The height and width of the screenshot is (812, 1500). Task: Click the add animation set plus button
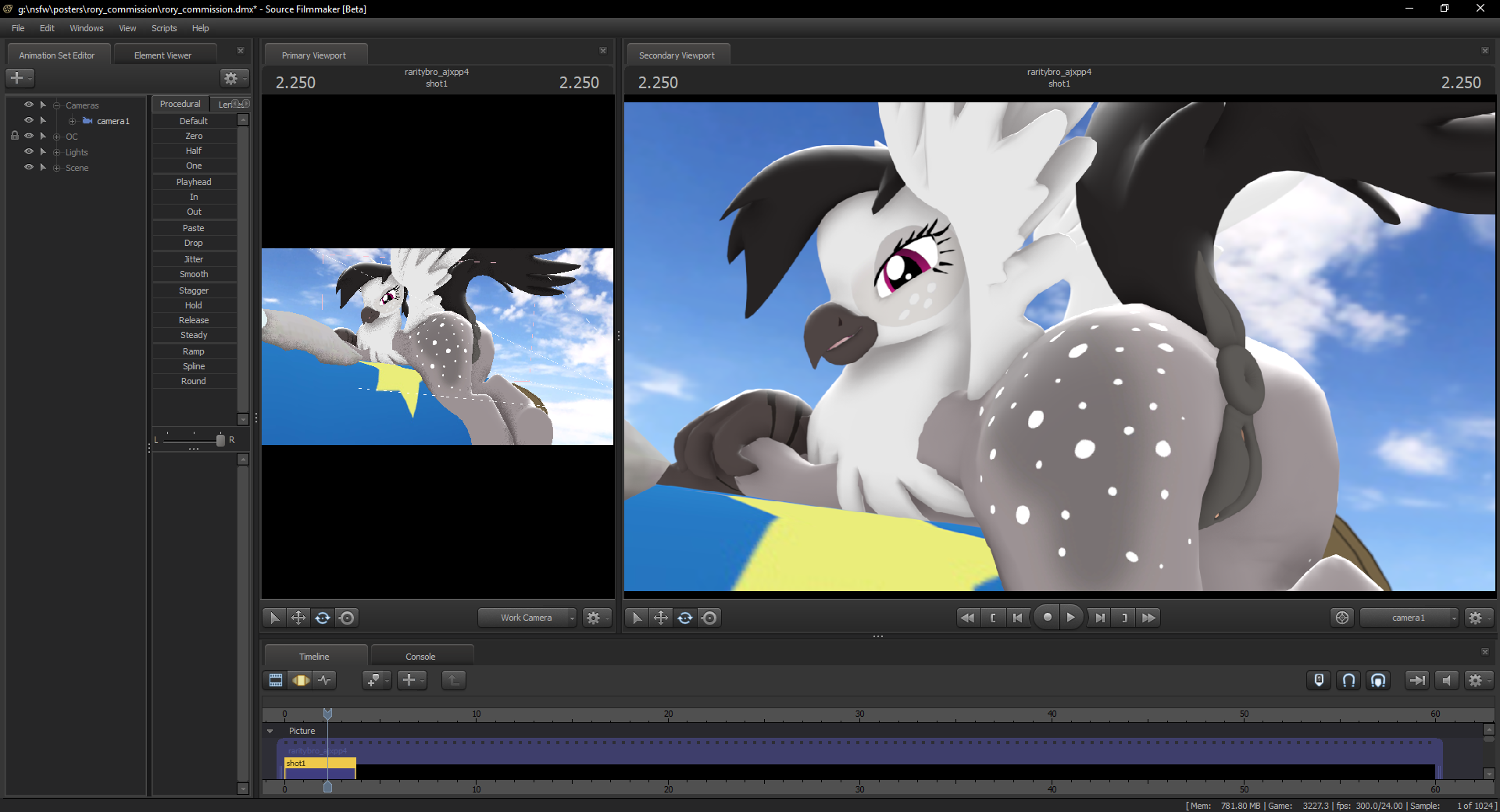coord(17,78)
